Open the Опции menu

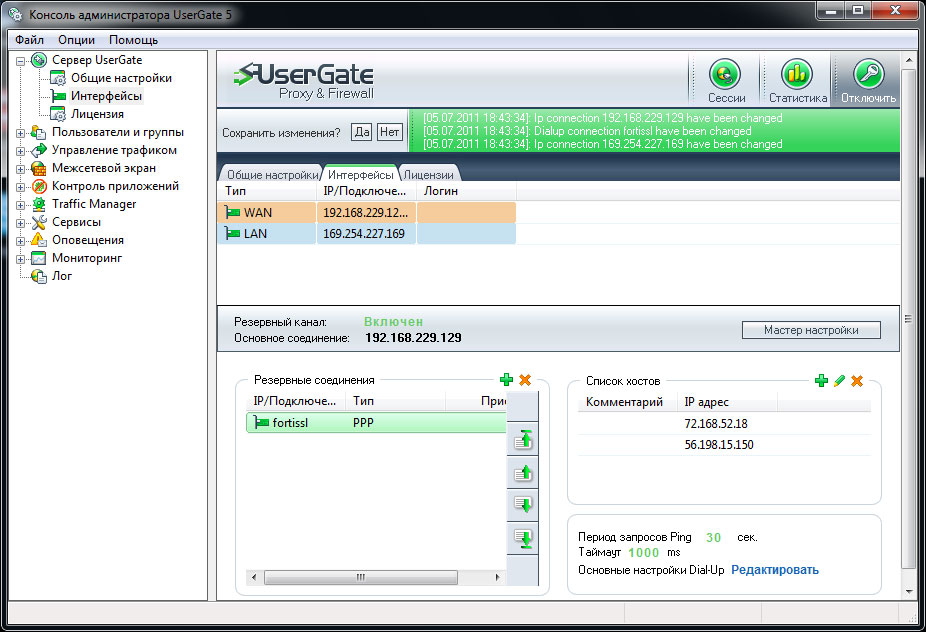(x=76, y=40)
